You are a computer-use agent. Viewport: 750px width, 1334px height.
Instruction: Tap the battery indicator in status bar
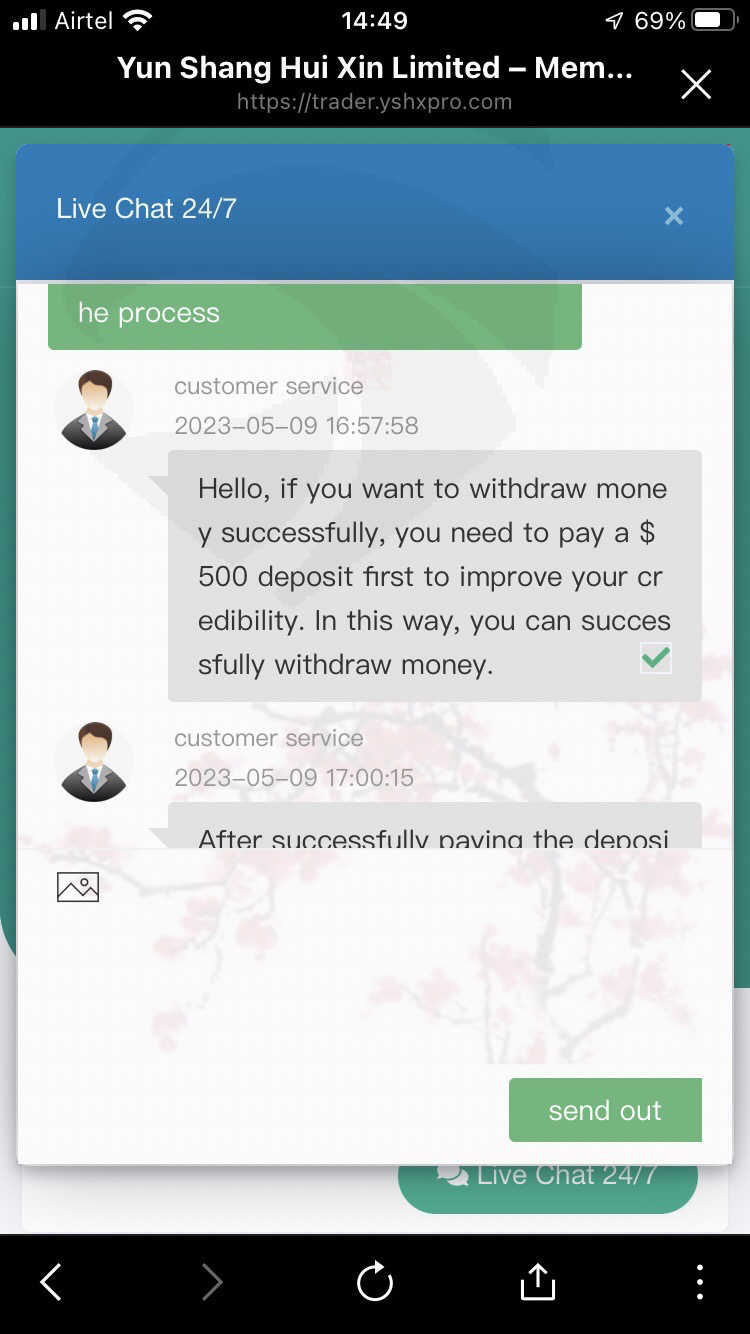pyautogui.click(x=715, y=20)
